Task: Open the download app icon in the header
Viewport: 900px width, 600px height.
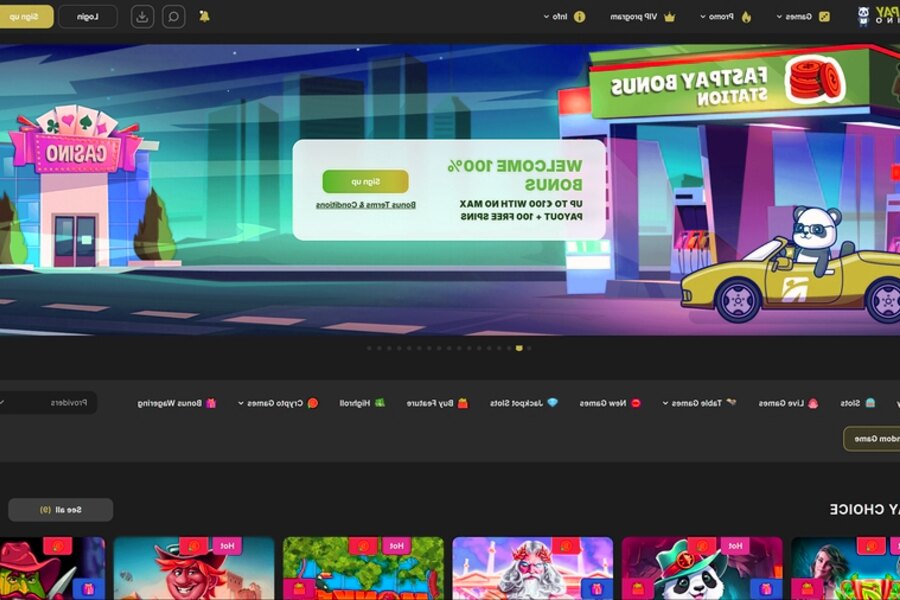Action: [x=142, y=17]
